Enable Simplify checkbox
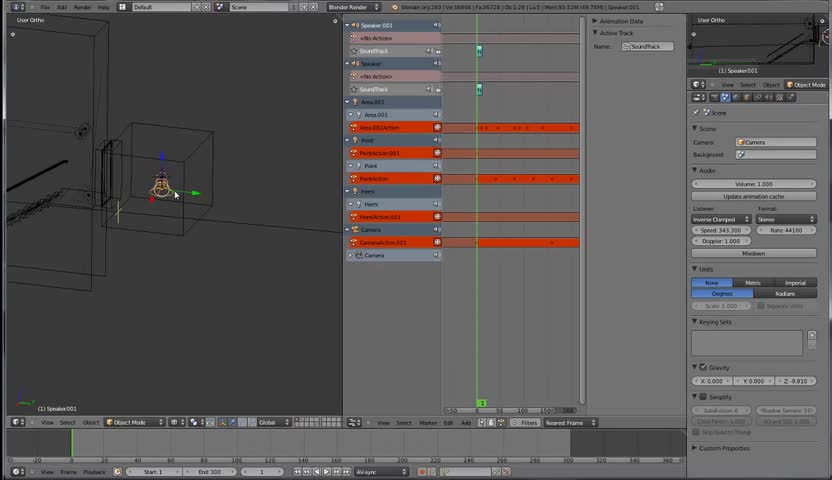Screen dimensions: 832x480 [703, 397]
